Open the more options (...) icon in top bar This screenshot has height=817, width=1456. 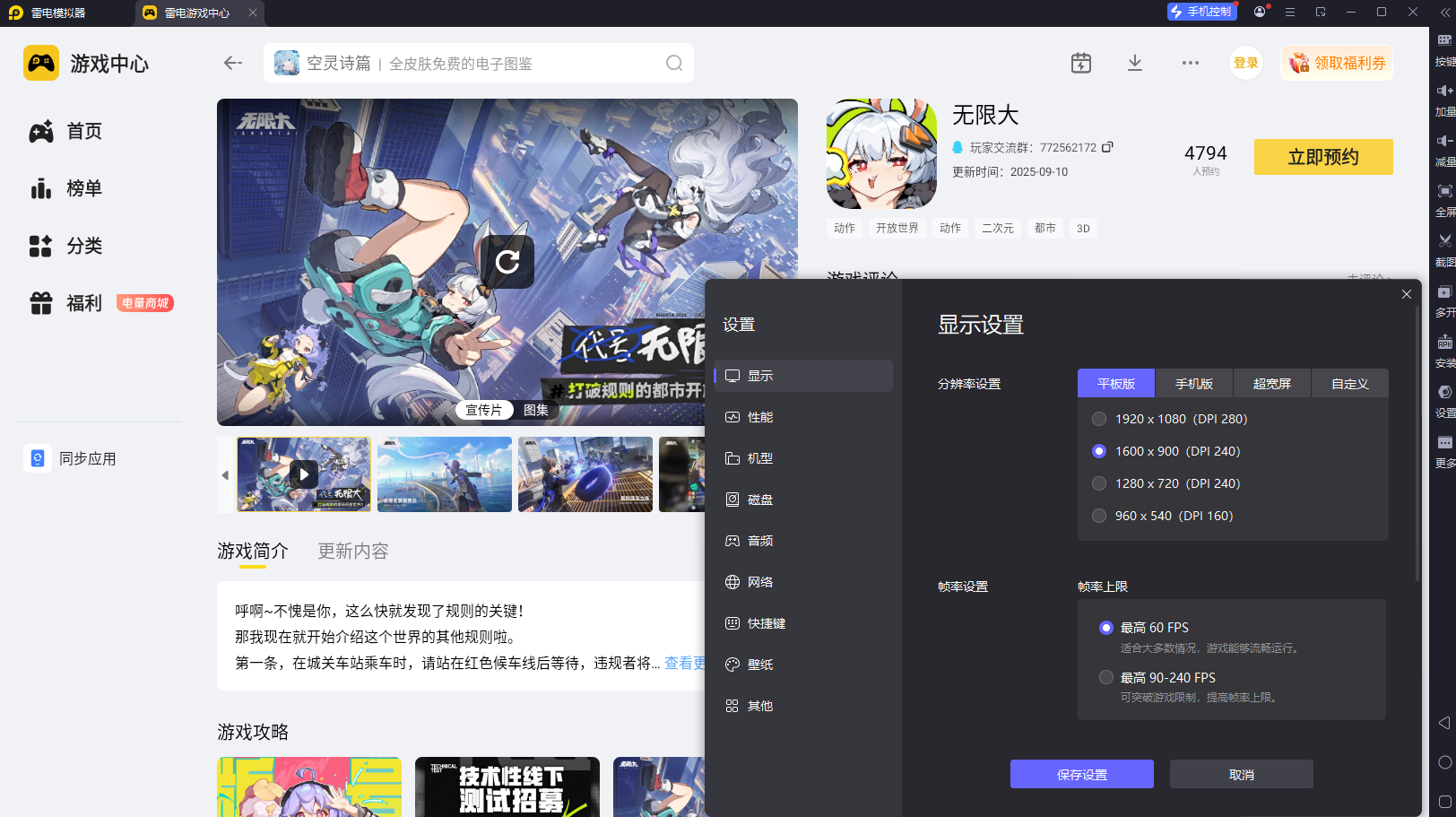pyautogui.click(x=1190, y=63)
